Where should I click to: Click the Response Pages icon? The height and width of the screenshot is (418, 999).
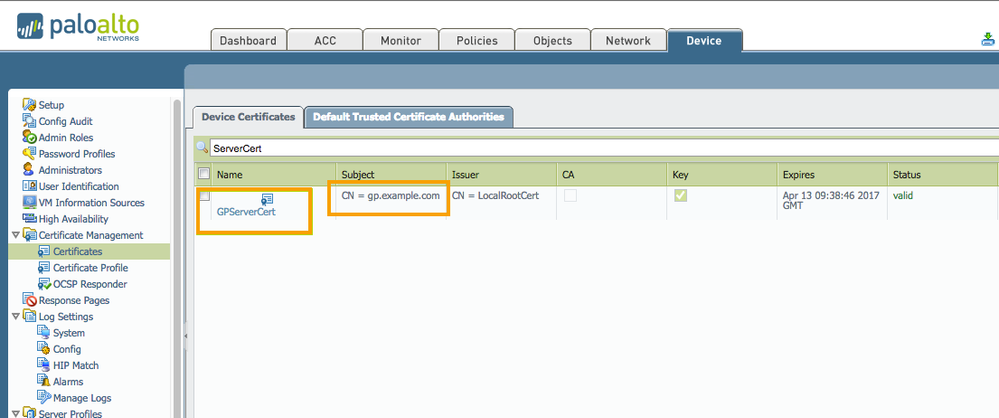pos(29,300)
